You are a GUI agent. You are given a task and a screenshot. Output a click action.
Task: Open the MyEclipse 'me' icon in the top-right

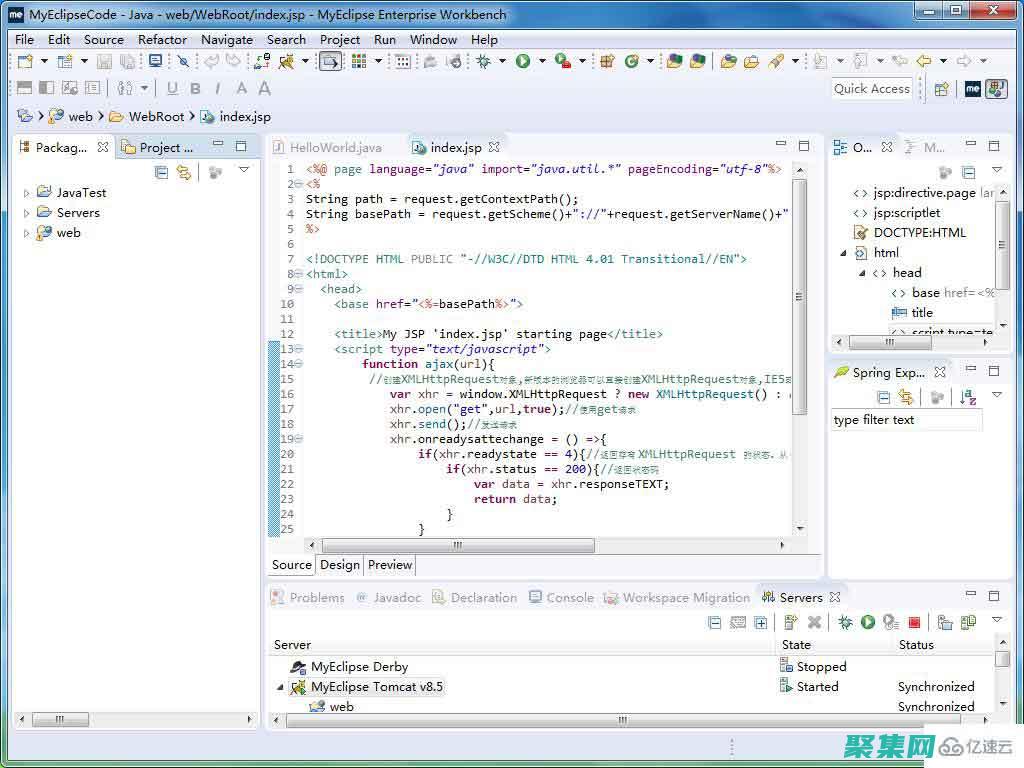974,88
